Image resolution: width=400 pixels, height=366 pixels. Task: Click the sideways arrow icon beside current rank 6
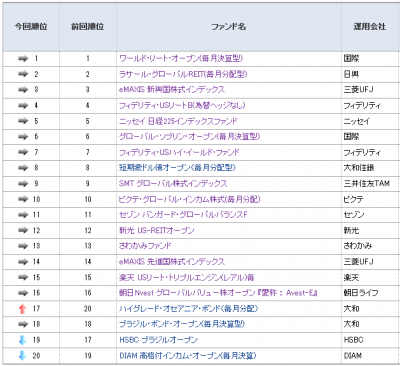click(23, 137)
